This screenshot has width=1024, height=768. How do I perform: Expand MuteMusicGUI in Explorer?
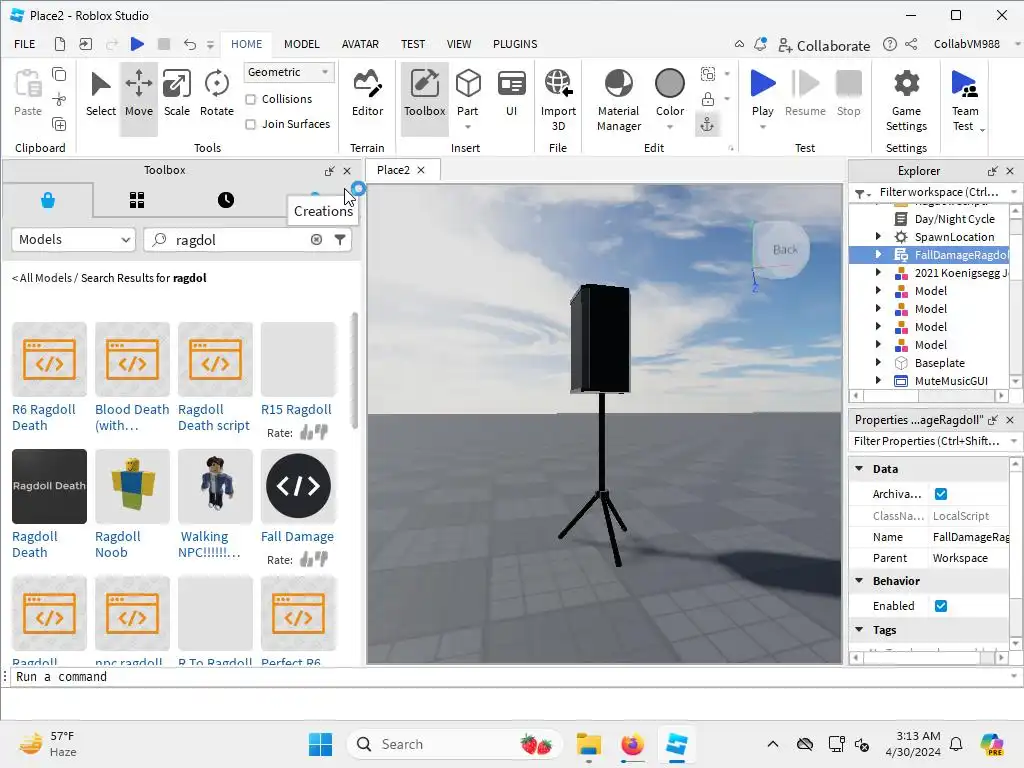click(878, 380)
